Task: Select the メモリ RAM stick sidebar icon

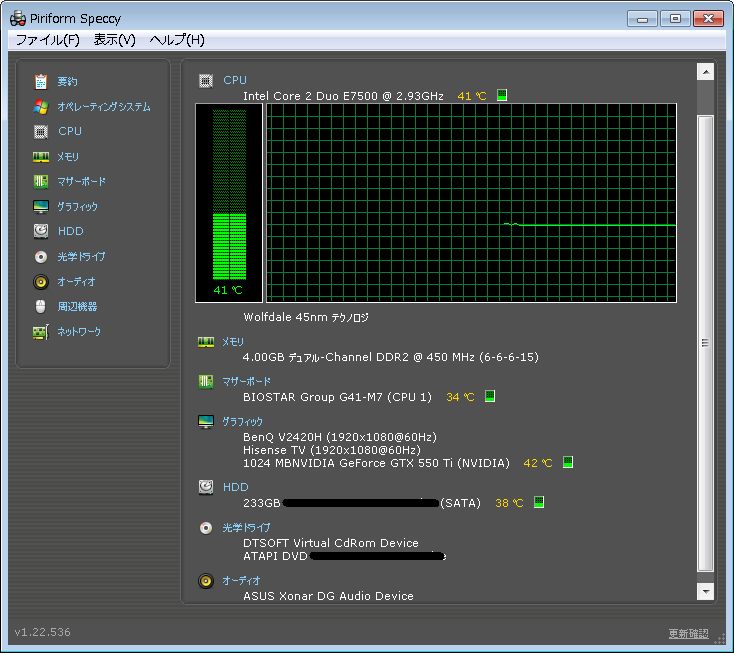Action: pos(41,157)
